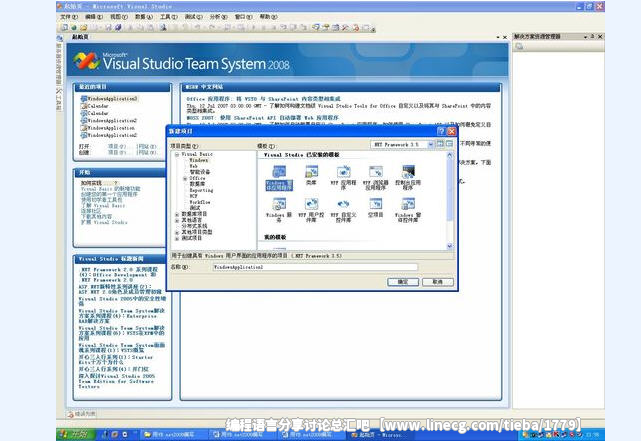Open the start page tab list dropdown arrow
Image resolution: width=641 pixels, height=444 pixels.
[x=498, y=37]
